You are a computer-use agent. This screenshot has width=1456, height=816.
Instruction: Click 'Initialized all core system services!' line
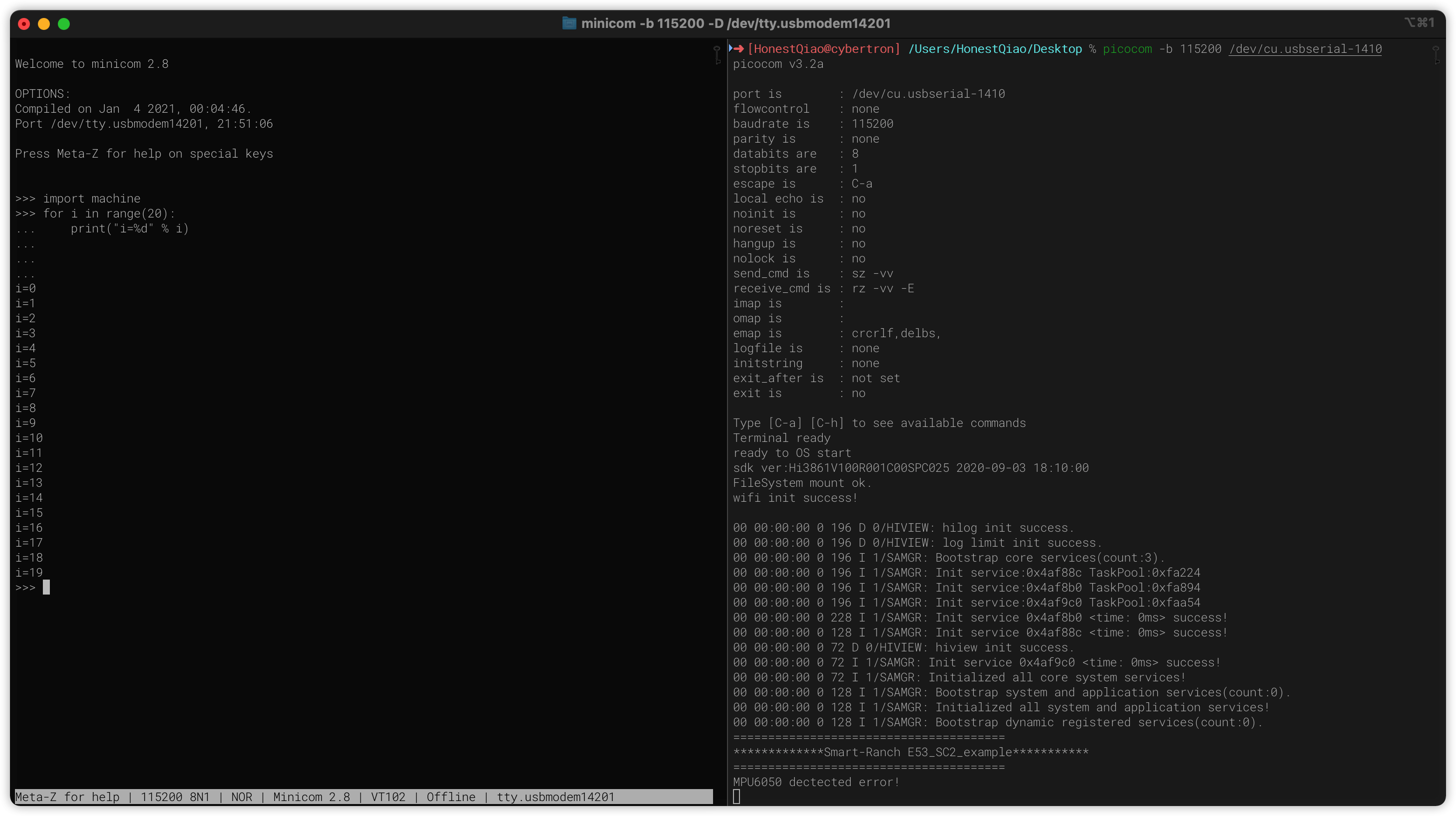[x=960, y=678]
